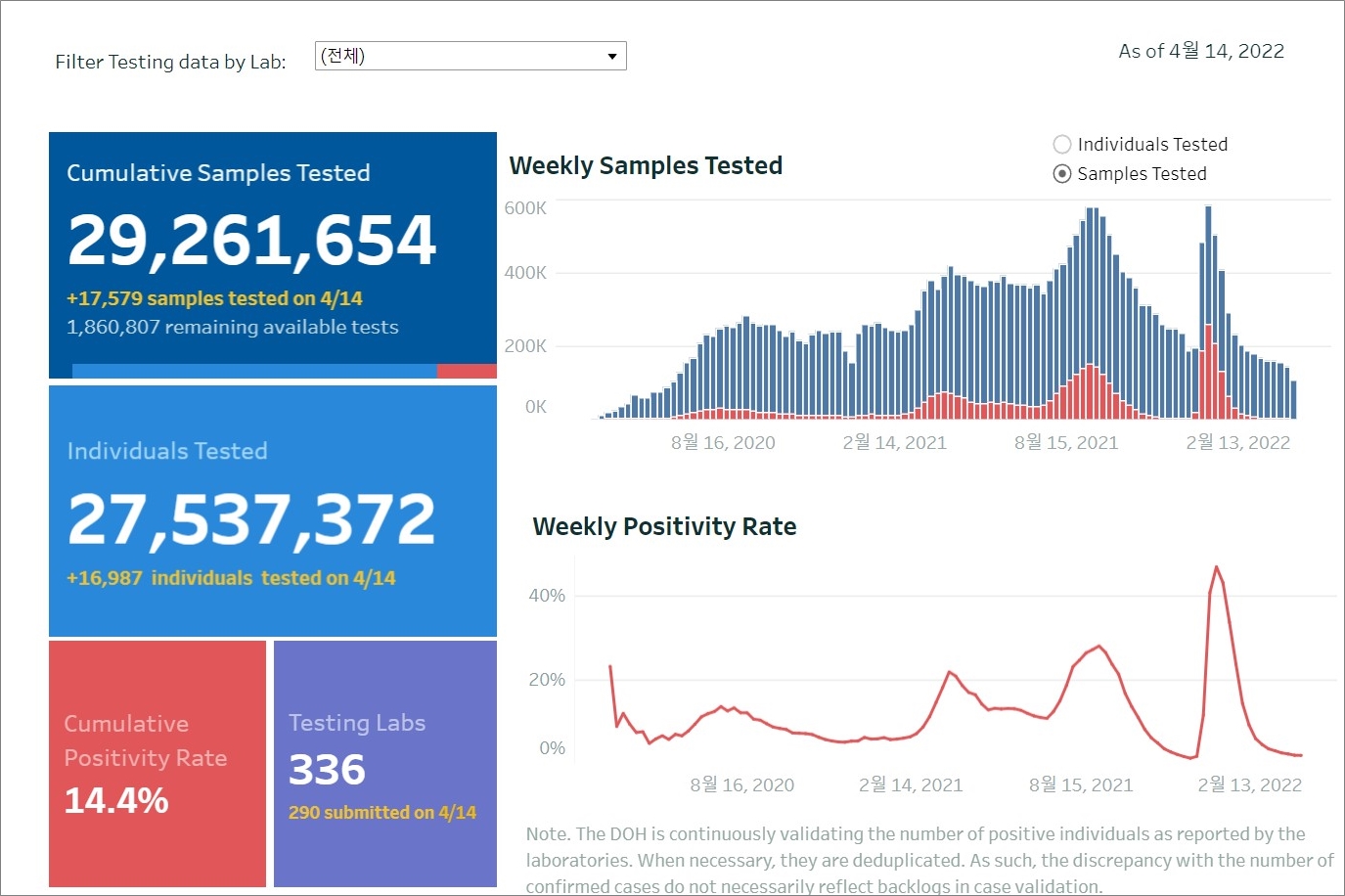Click the Individuals Tested value 27,537,372
Image resolution: width=1345 pixels, height=896 pixels.
click(x=251, y=518)
